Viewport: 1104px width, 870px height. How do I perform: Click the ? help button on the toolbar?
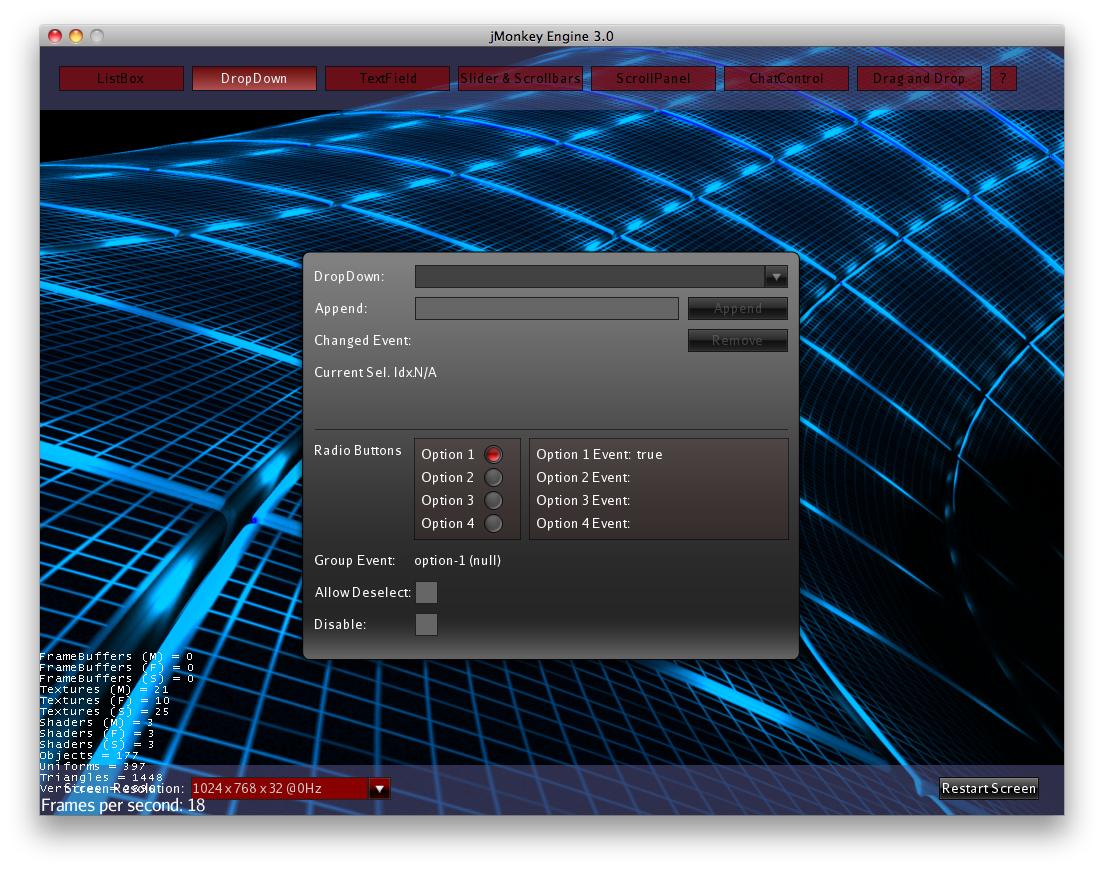tap(1004, 78)
